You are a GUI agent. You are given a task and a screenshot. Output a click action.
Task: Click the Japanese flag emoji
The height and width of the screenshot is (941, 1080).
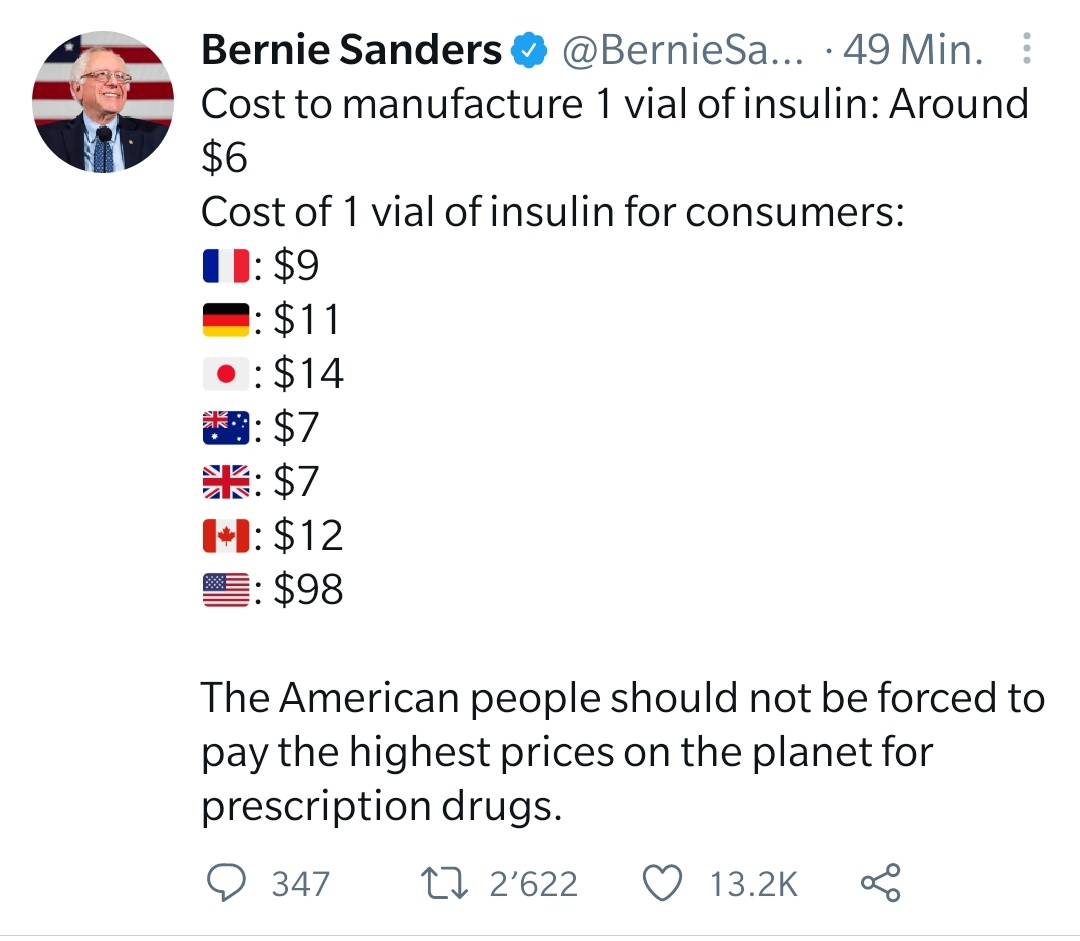point(224,374)
